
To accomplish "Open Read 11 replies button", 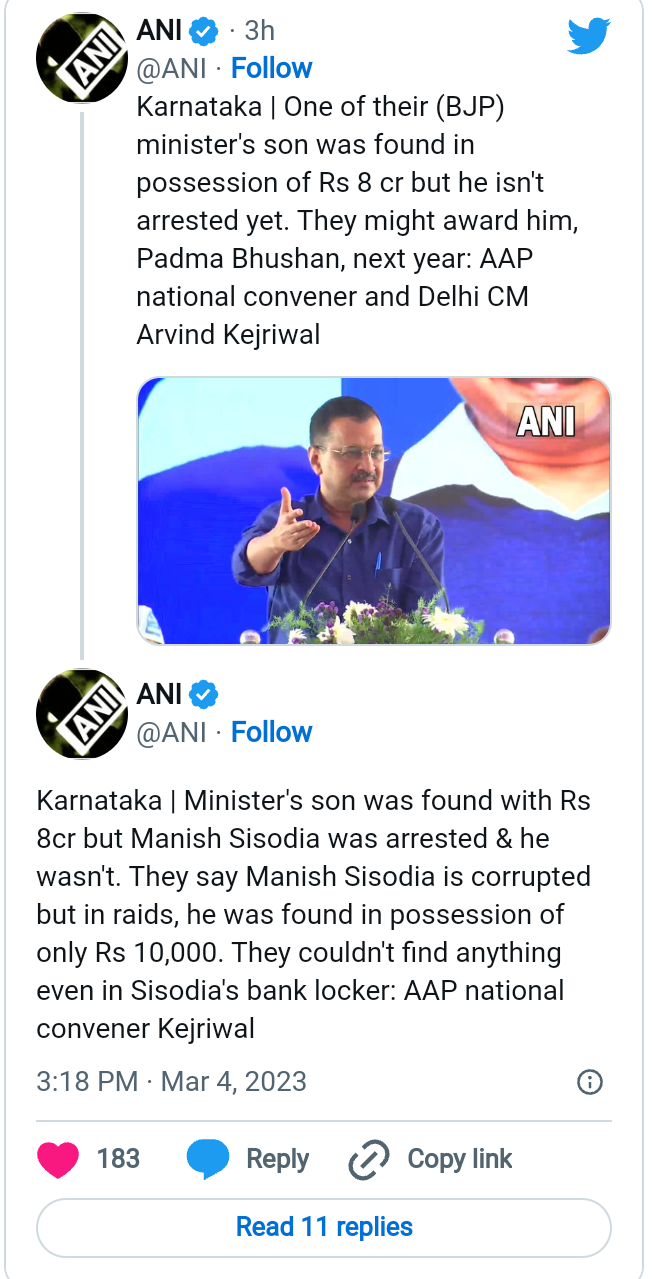I will pyautogui.click(x=324, y=1227).
